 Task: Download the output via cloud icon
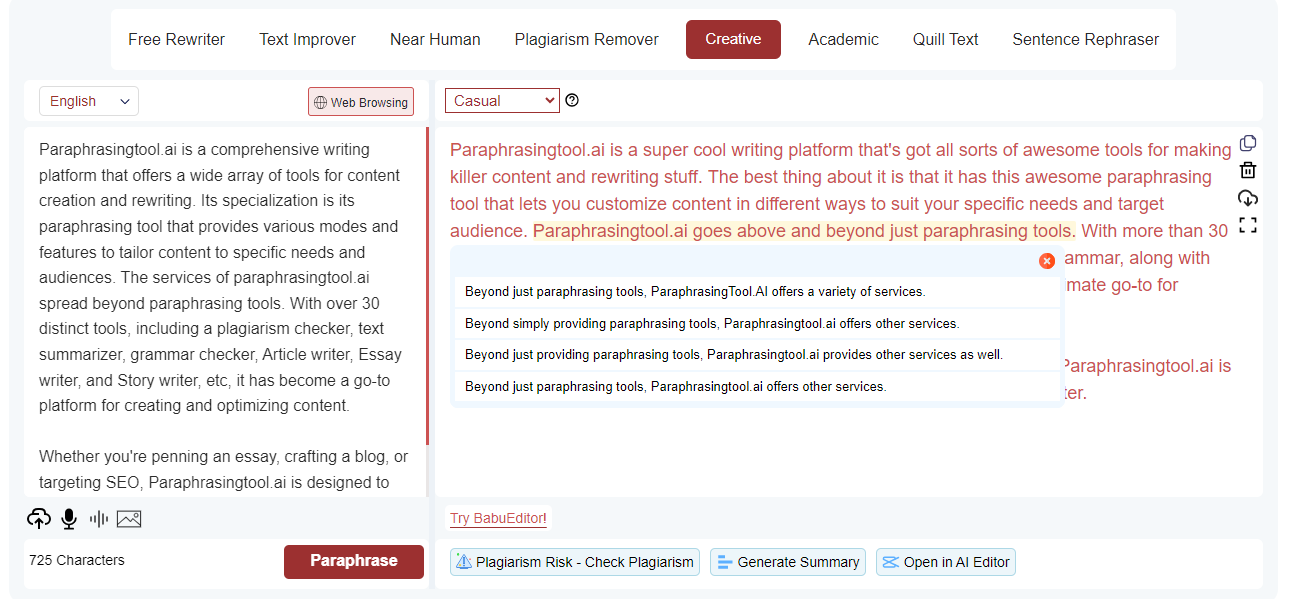point(1247,197)
